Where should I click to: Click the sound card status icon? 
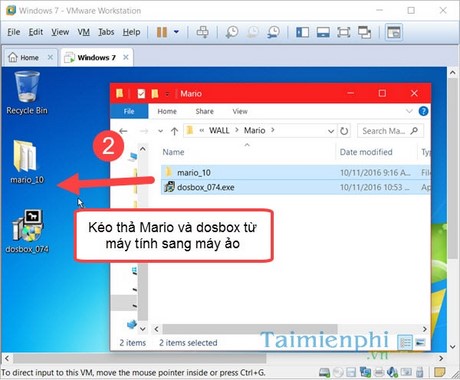point(393,372)
